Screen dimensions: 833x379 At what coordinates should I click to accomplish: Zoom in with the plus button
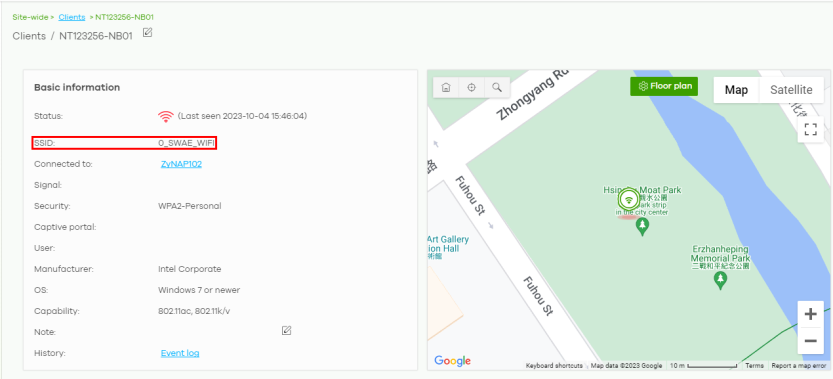(x=810, y=314)
